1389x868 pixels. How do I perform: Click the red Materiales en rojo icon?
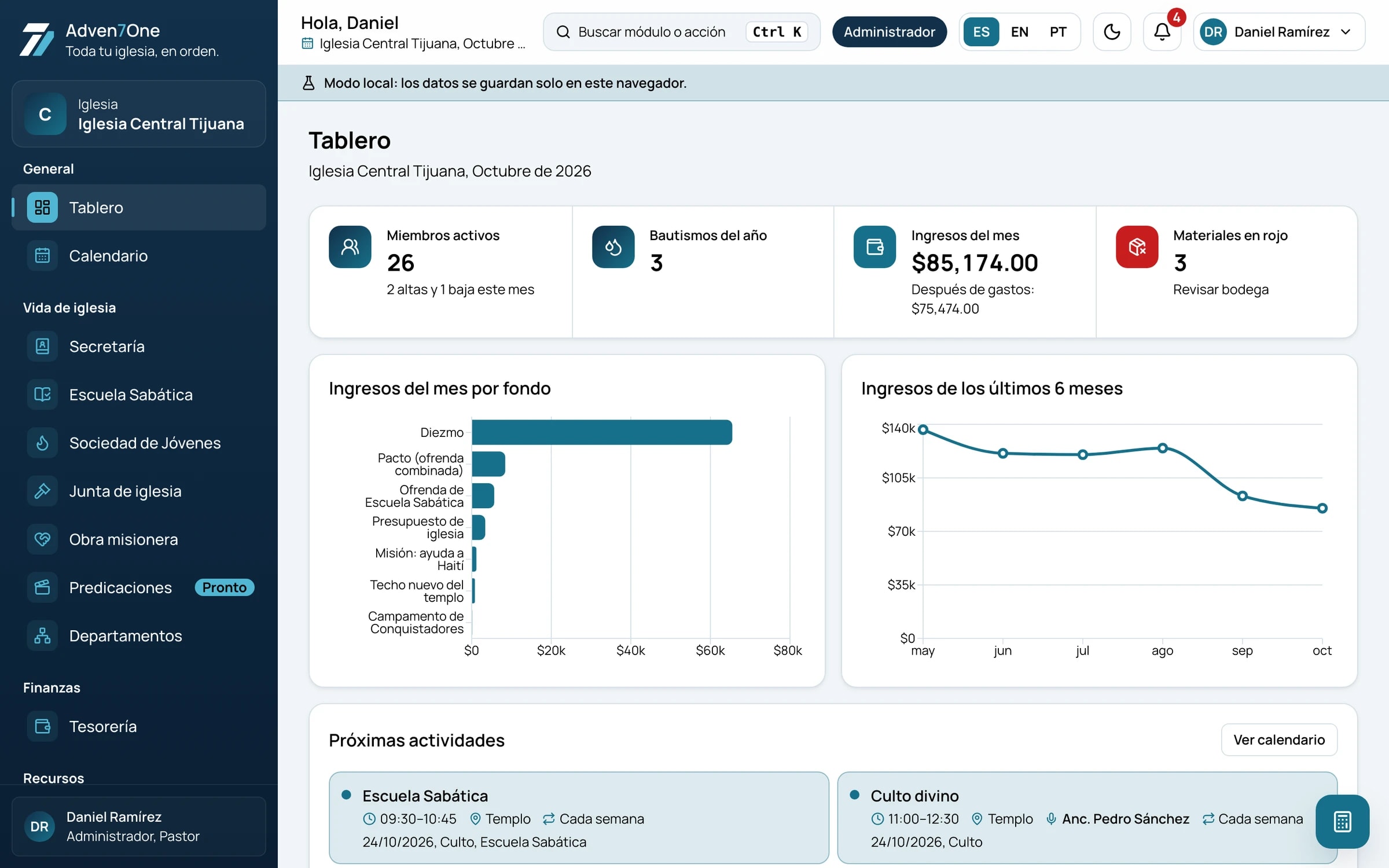click(1137, 247)
